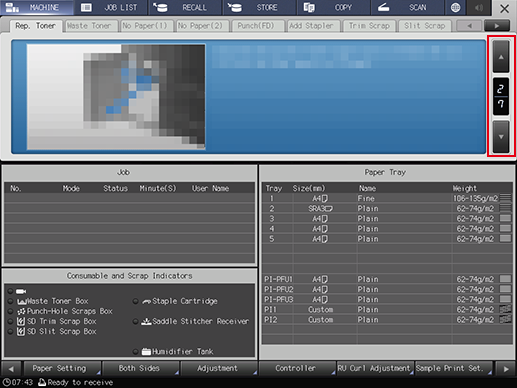
Task: Select the MACHINE screen button
Action: pos(37,7)
